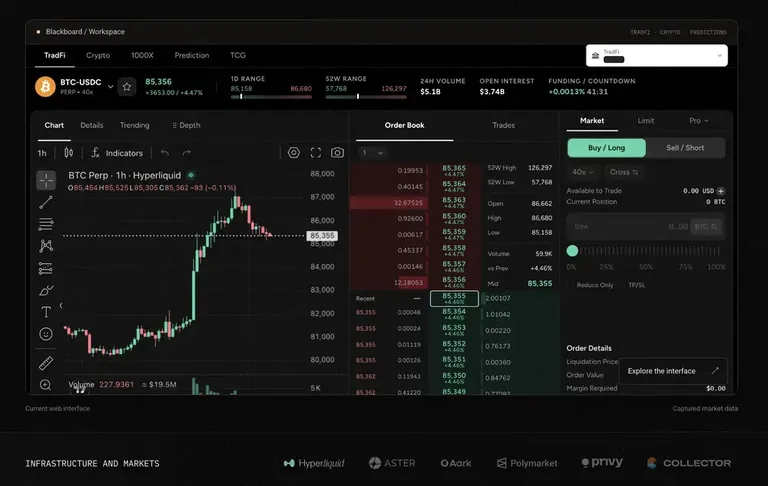Click the 85,355 price label on chart axis
This screenshot has height=486, width=768.
[322, 236]
